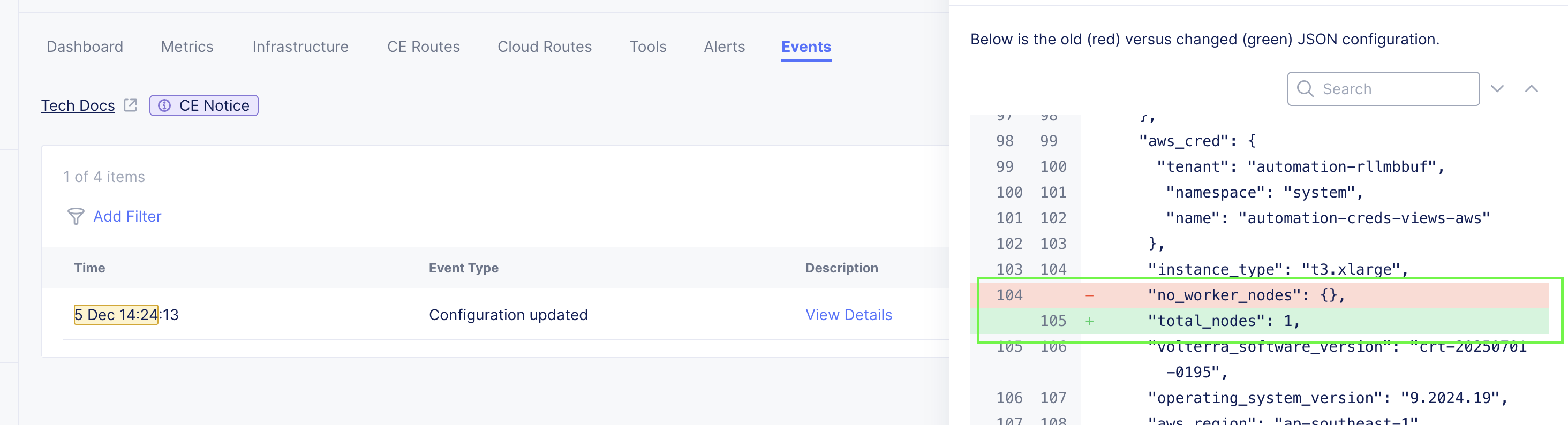Open Tech Docs via the external link icon
1568x425 pixels.
[130, 104]
